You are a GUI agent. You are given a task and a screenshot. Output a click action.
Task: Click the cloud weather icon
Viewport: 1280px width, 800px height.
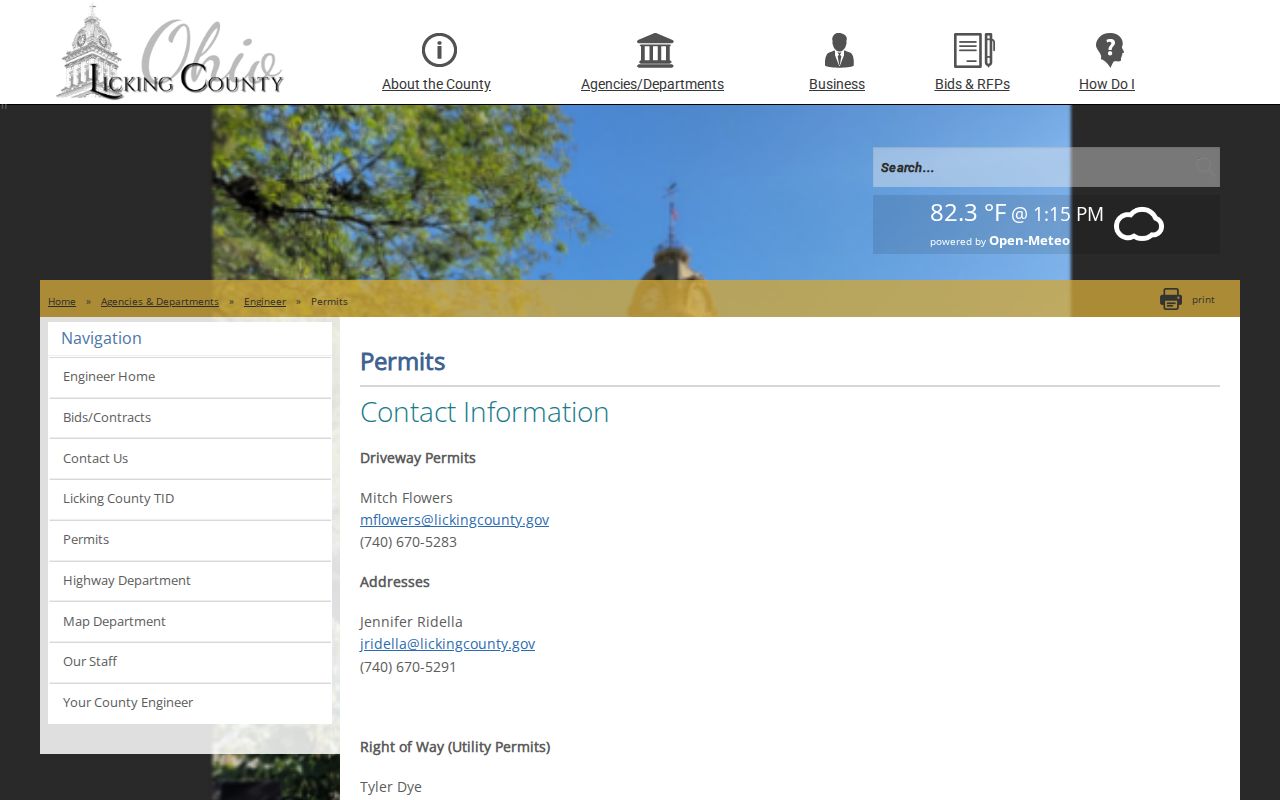pos(1139,224)
